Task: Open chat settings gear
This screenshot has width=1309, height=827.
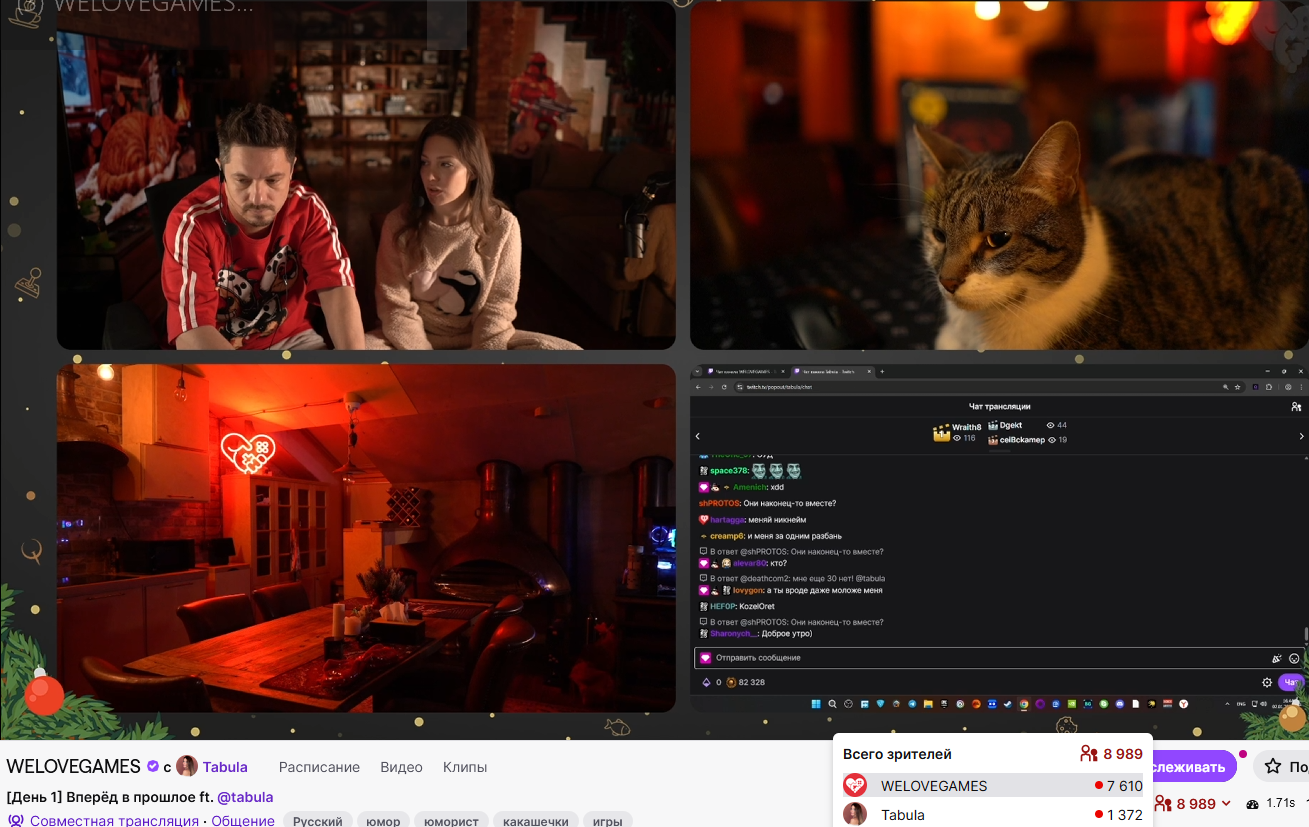Action: (1267, 682)
